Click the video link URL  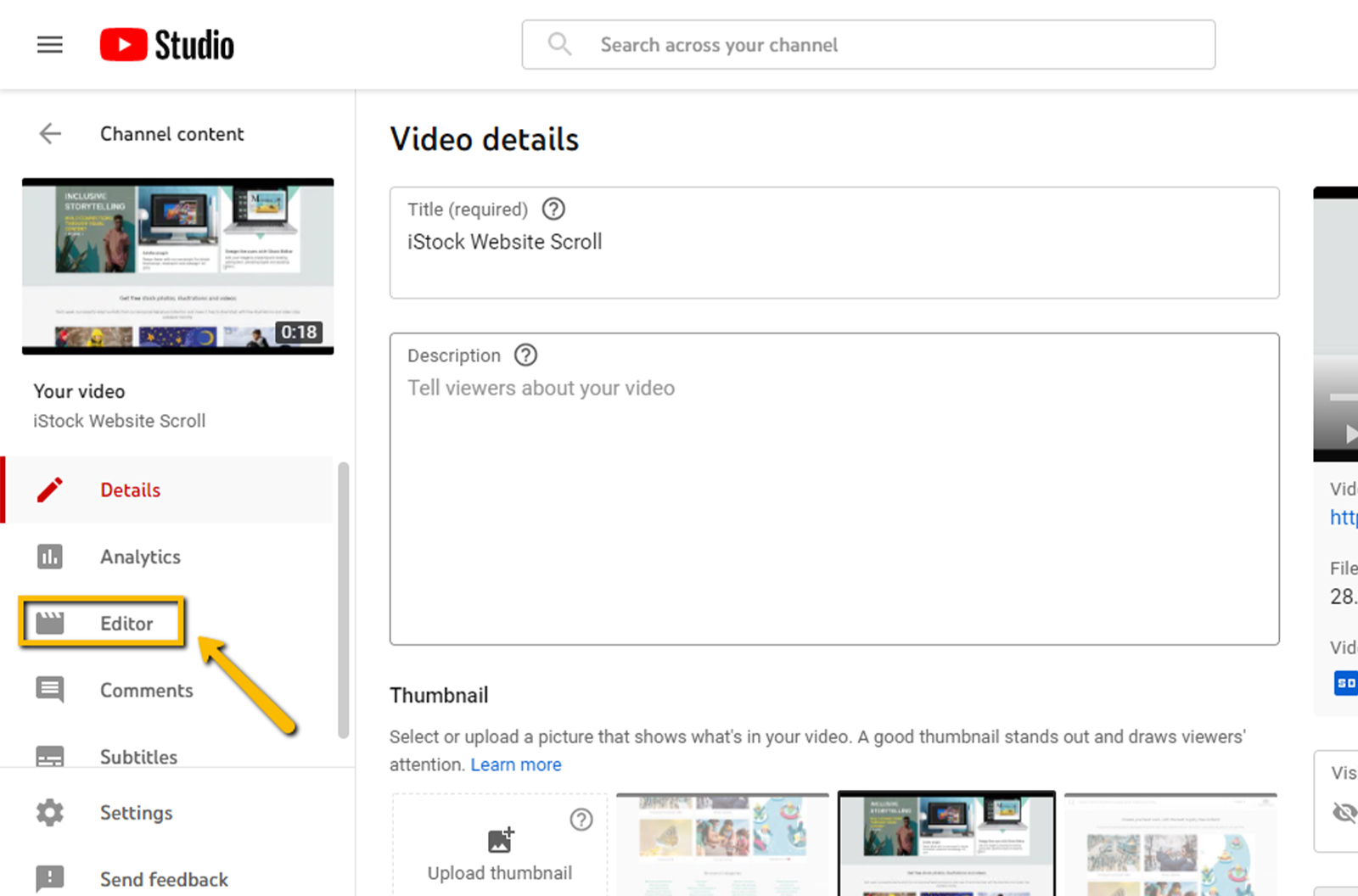(1344, 517)
